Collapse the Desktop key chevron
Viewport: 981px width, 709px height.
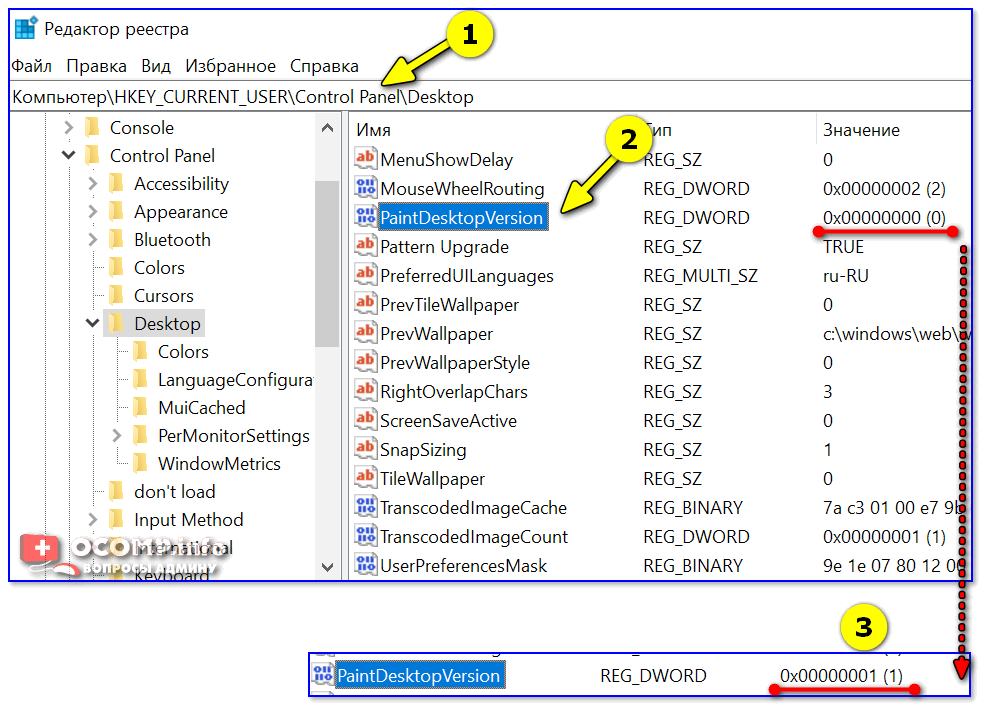click(x=92, y=324)
